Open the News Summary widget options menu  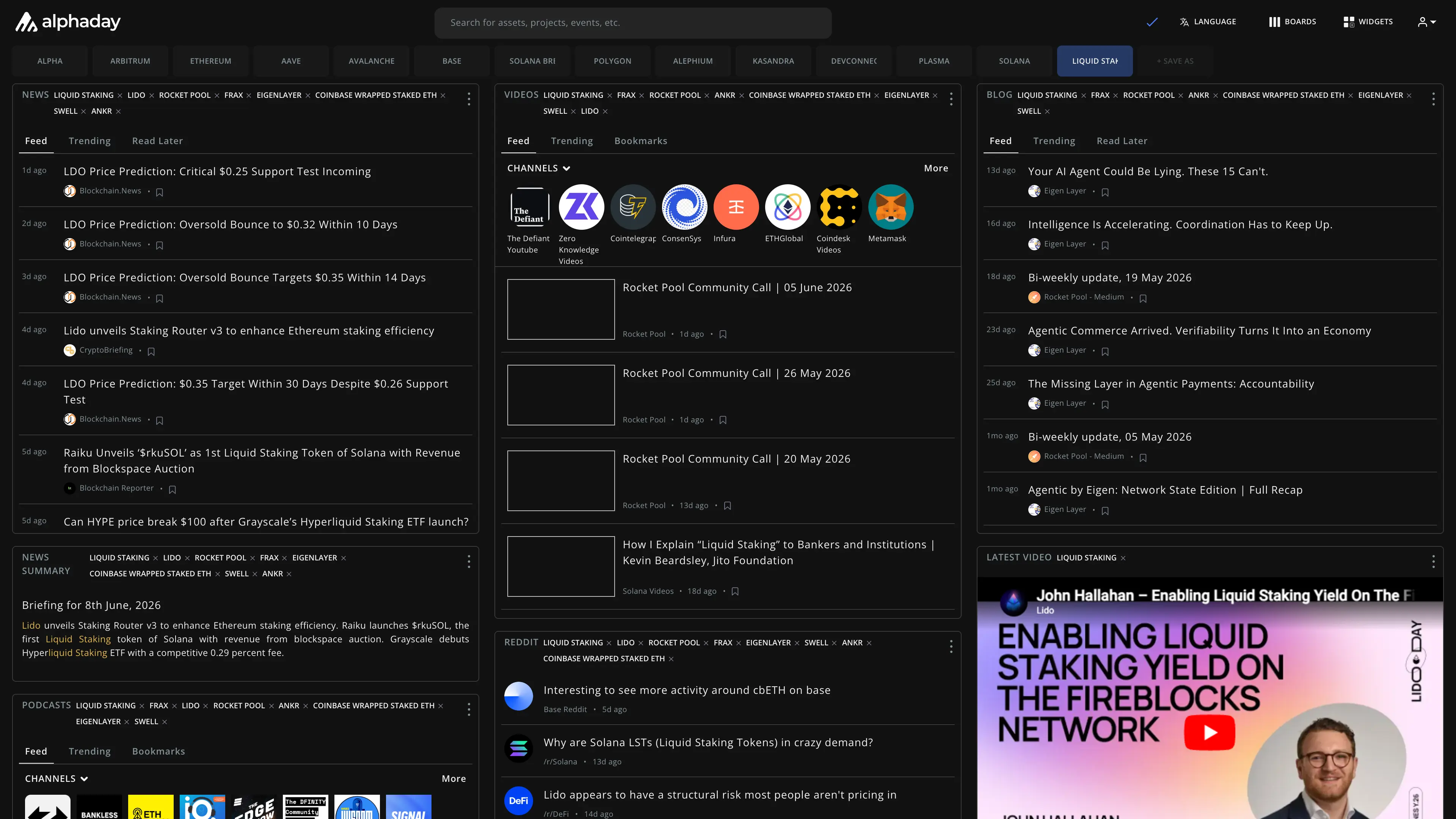click(x=469, y=561)
